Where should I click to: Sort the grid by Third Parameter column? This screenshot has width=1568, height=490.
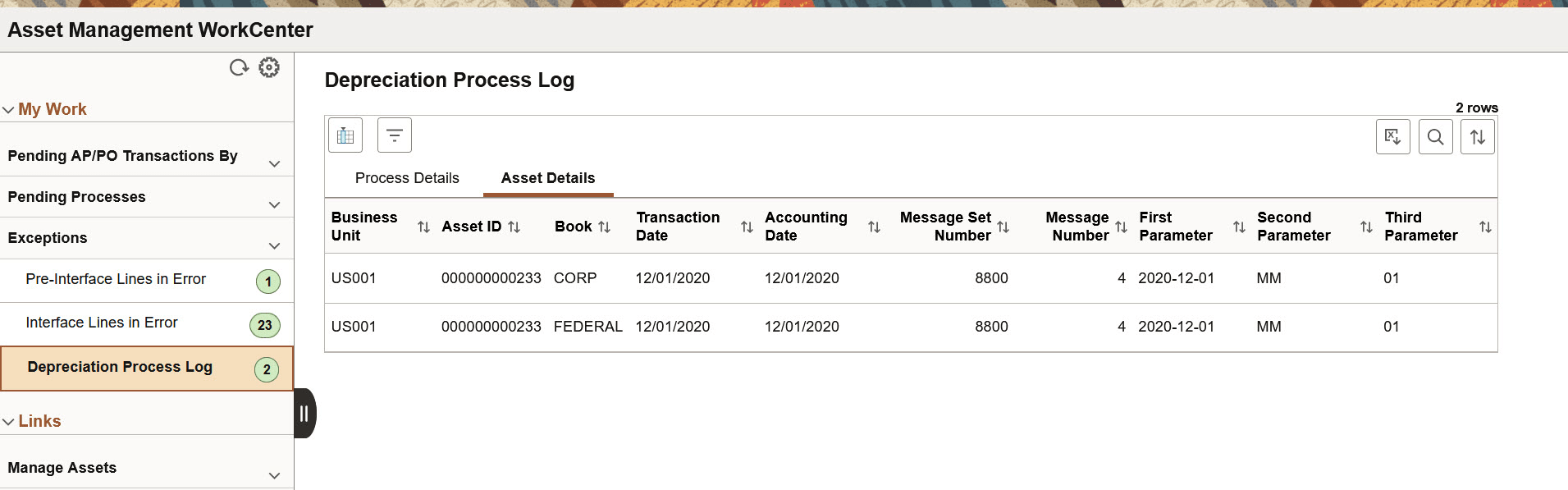1486,227
